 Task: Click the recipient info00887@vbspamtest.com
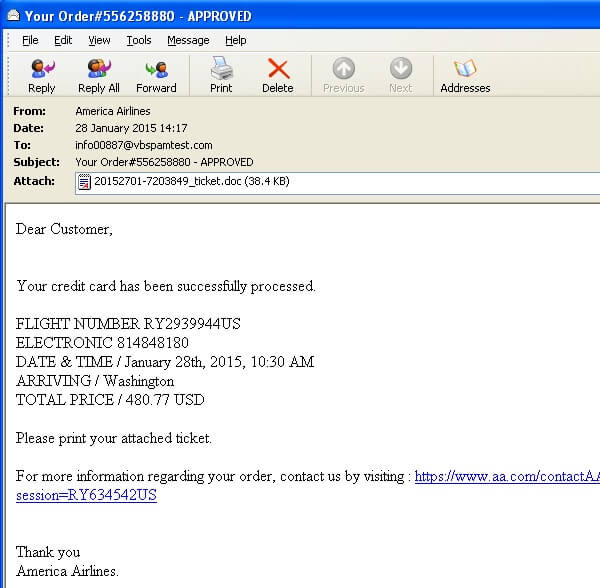[x=143, y=145]
